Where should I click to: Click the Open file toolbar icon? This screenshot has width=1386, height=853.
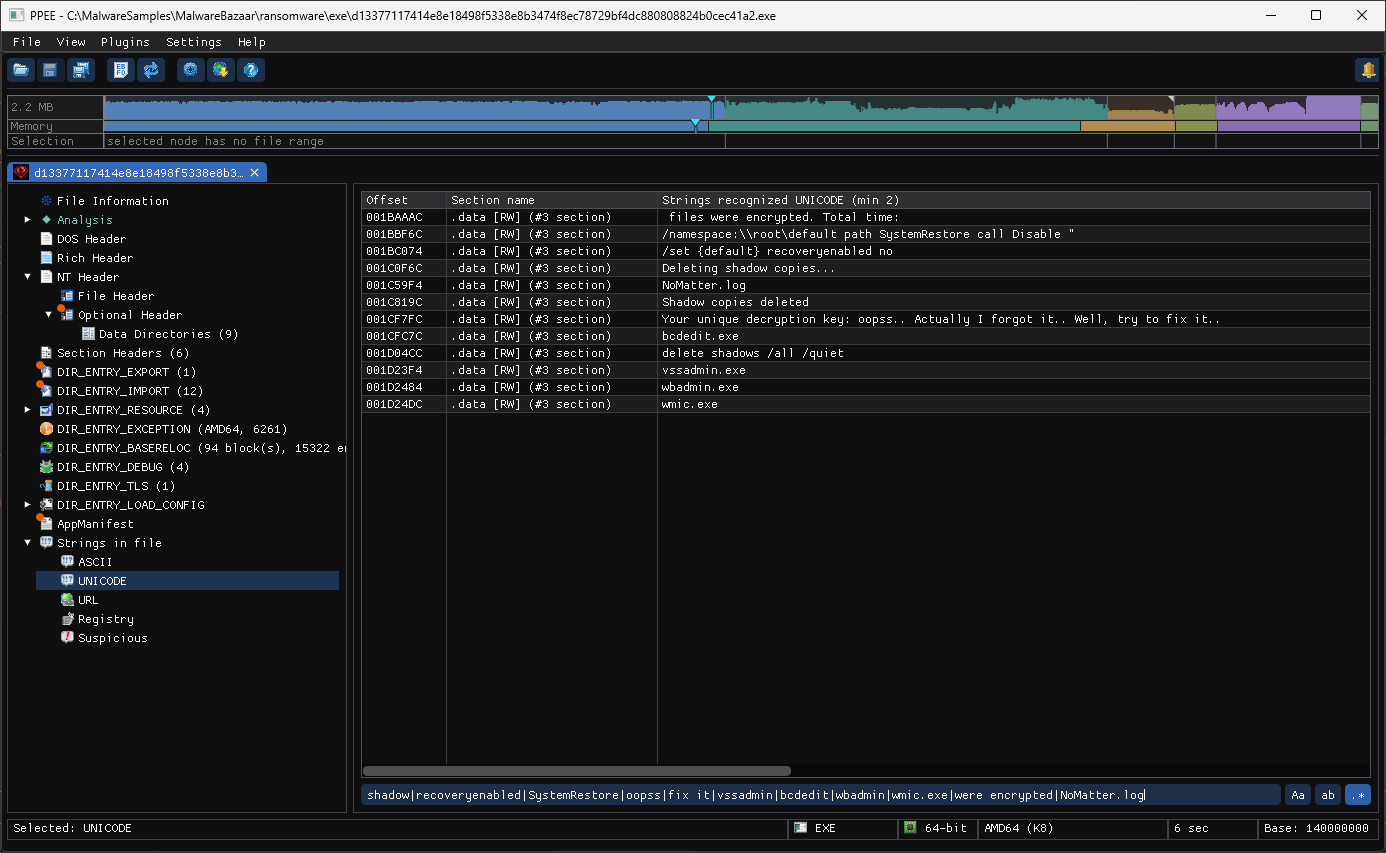(20, 70)
